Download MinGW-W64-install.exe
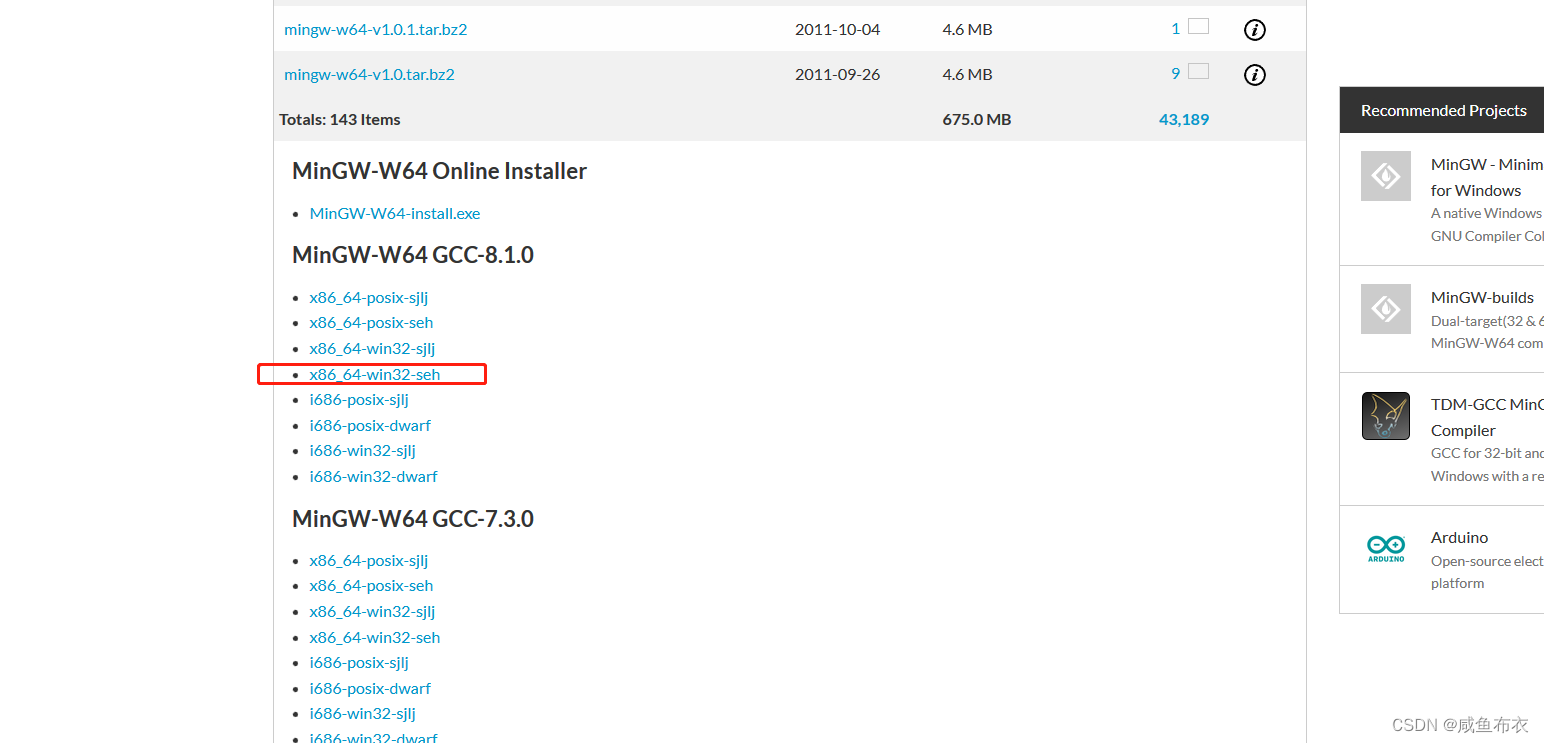This screenshot has width=1544, height=743. 394,213
